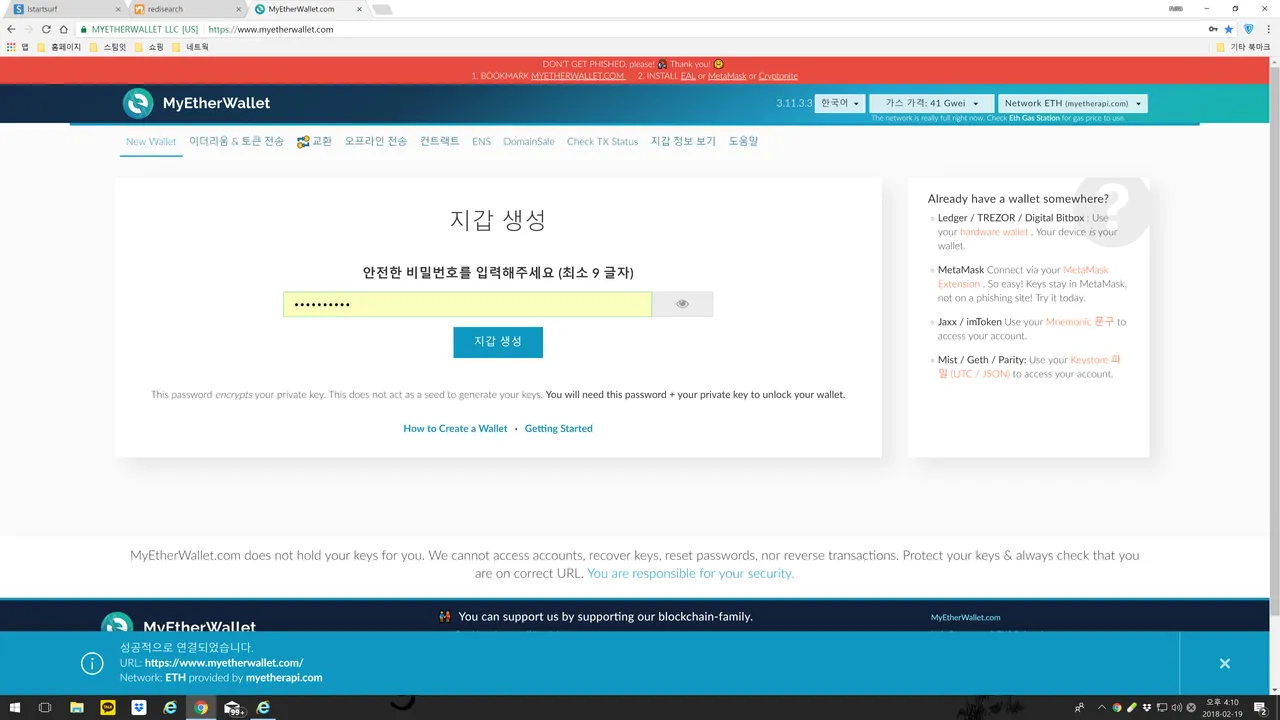Click the Mnemonic 문구 link

[x=1080, y=322]
